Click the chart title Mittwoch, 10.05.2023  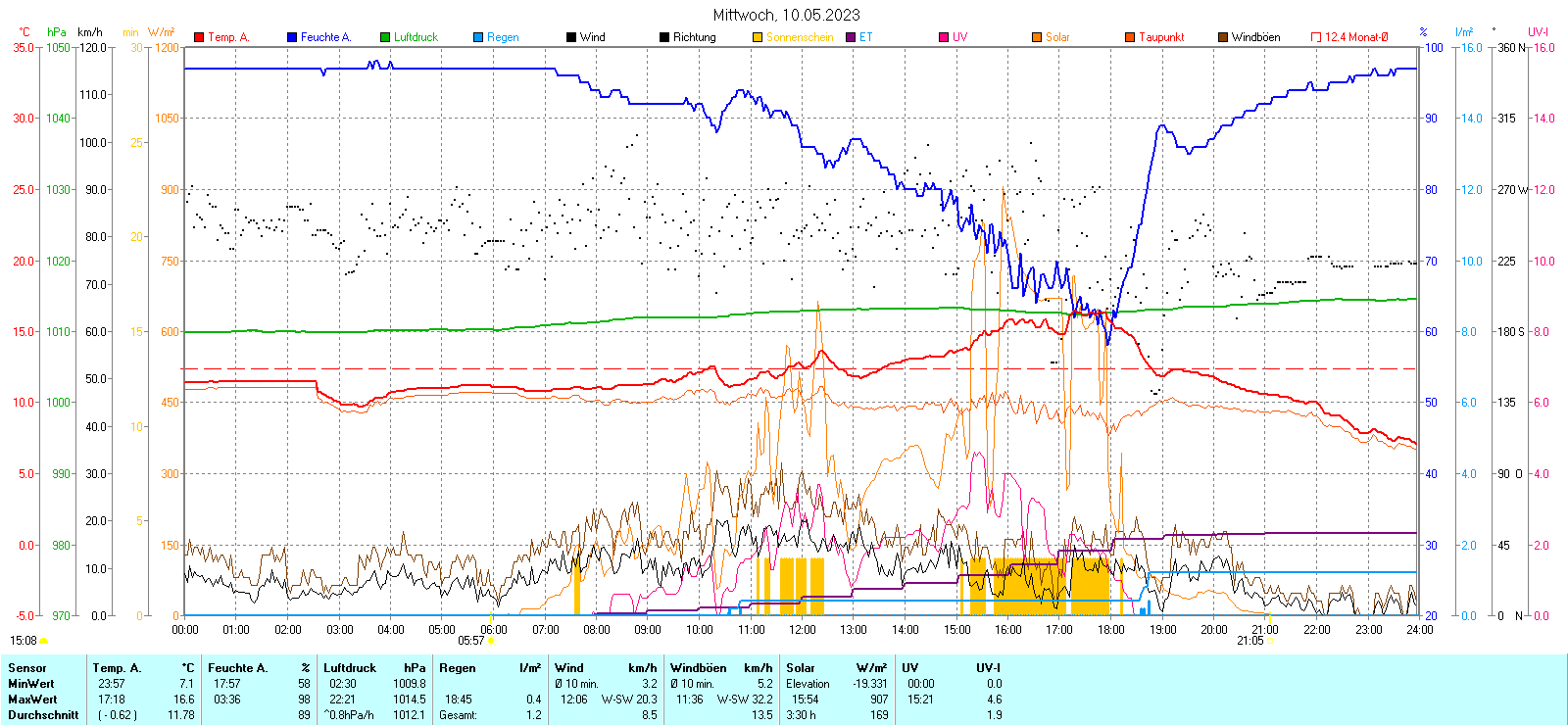(786, 15)
